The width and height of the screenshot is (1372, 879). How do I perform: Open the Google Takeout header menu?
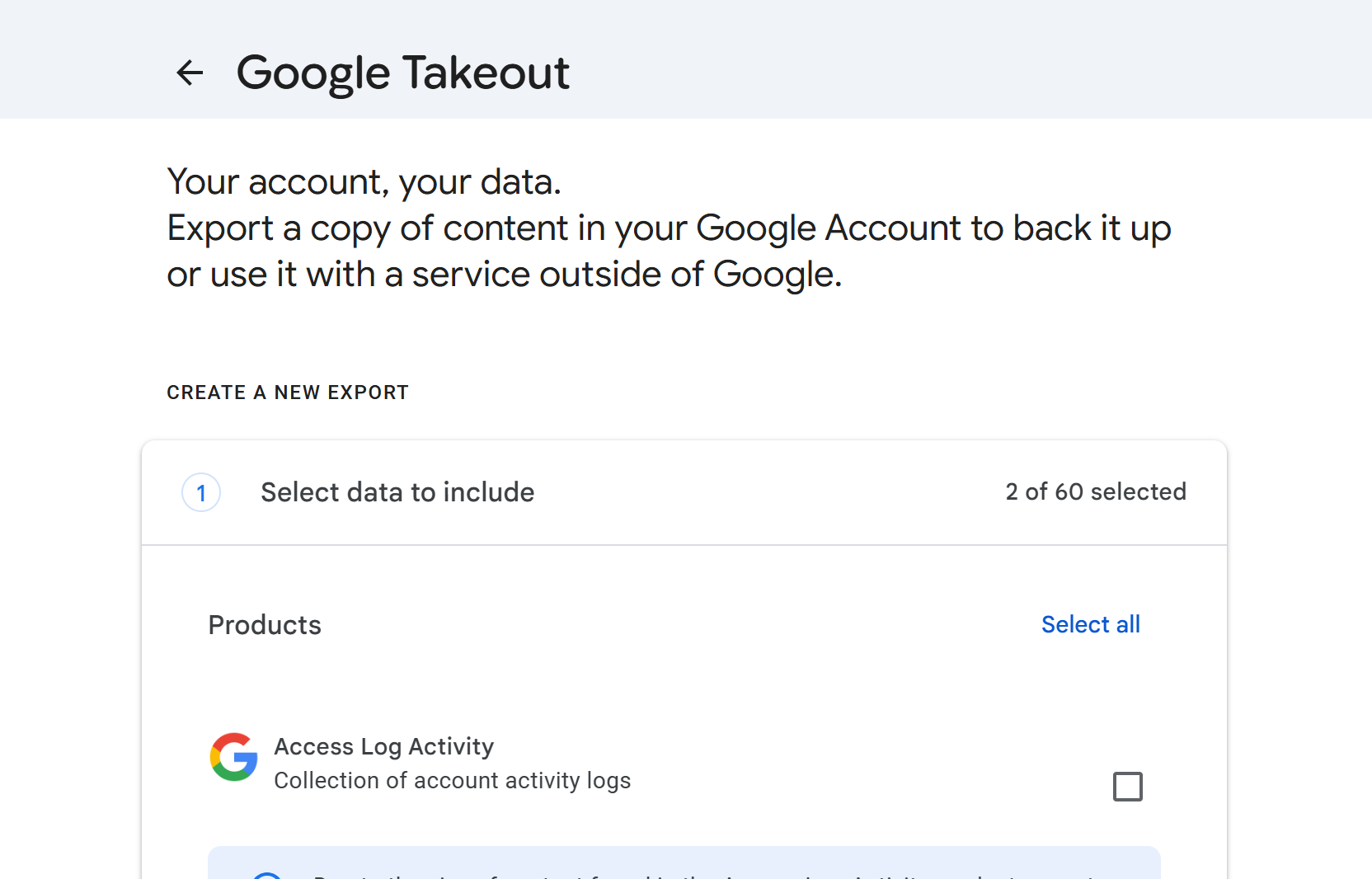403,73
